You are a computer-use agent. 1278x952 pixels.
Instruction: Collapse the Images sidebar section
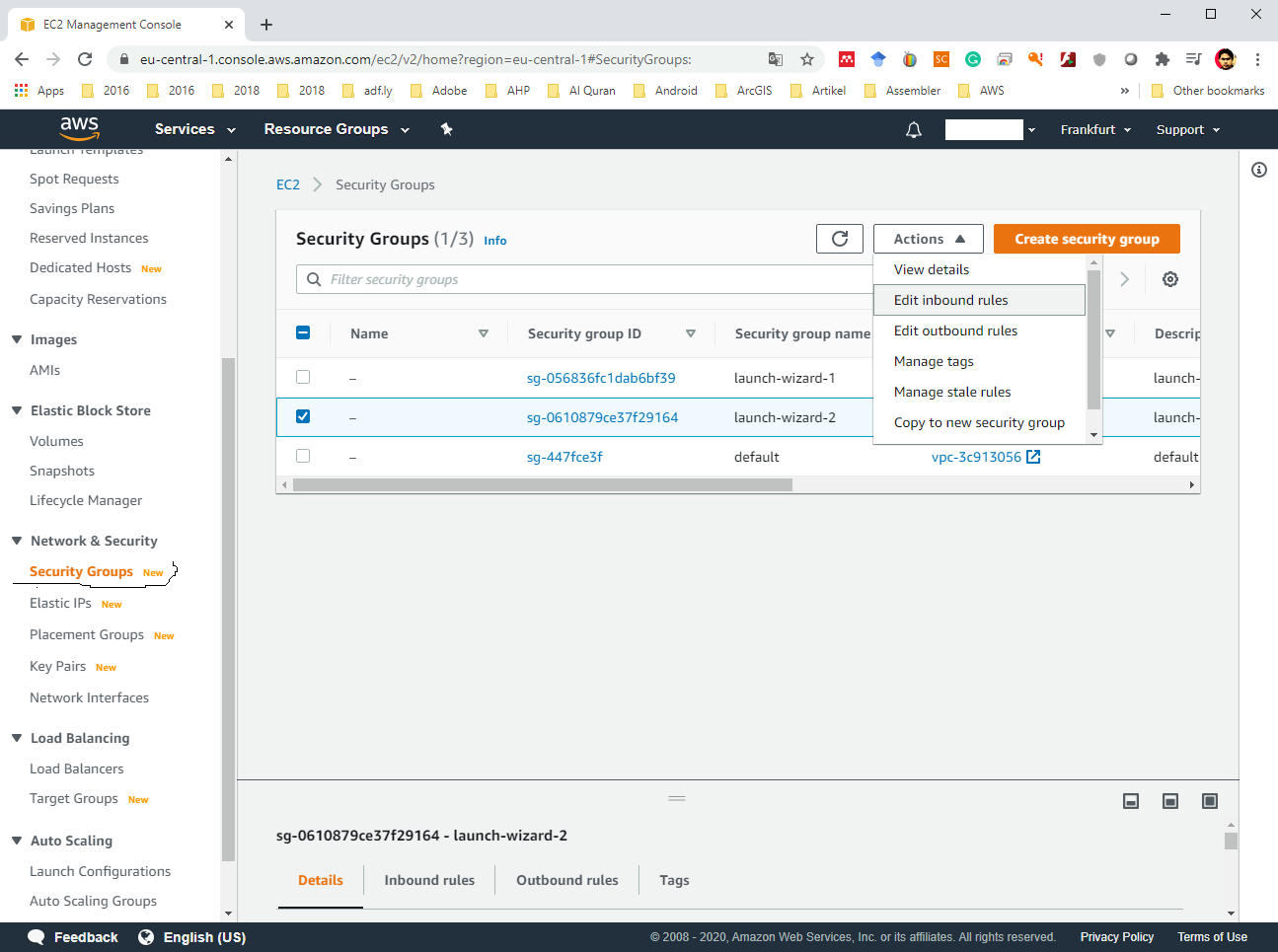click(17, 339)
